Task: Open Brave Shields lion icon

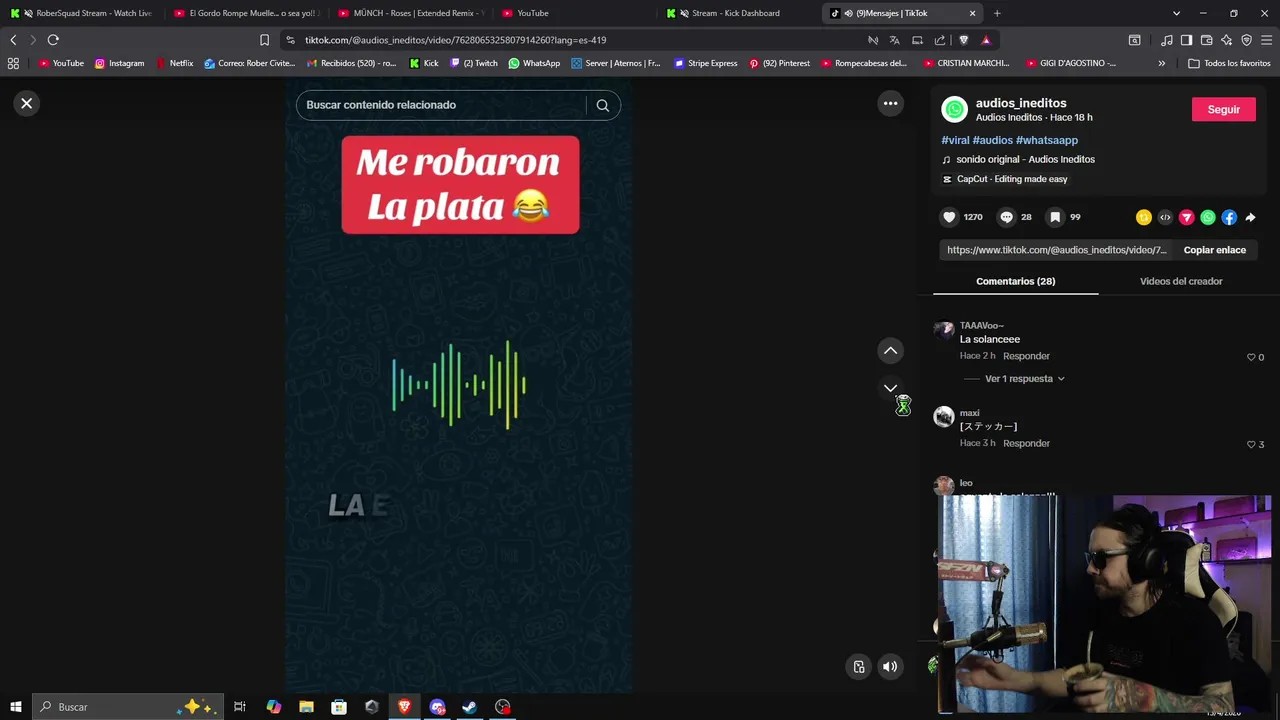Action: [x=963, y=40]
